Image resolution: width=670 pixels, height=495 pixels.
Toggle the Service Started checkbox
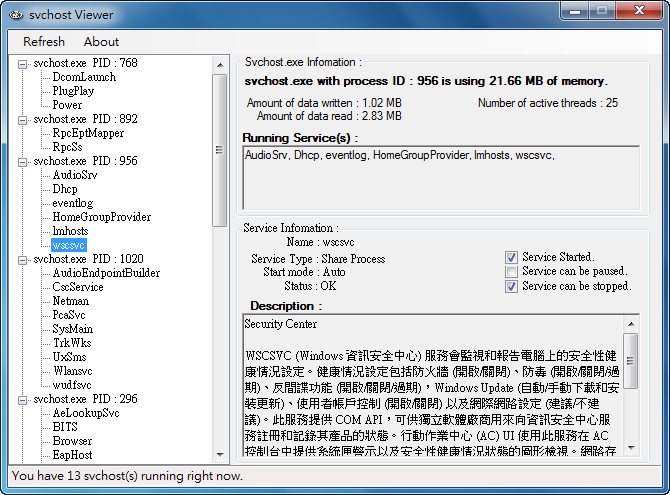click(511, 257)
